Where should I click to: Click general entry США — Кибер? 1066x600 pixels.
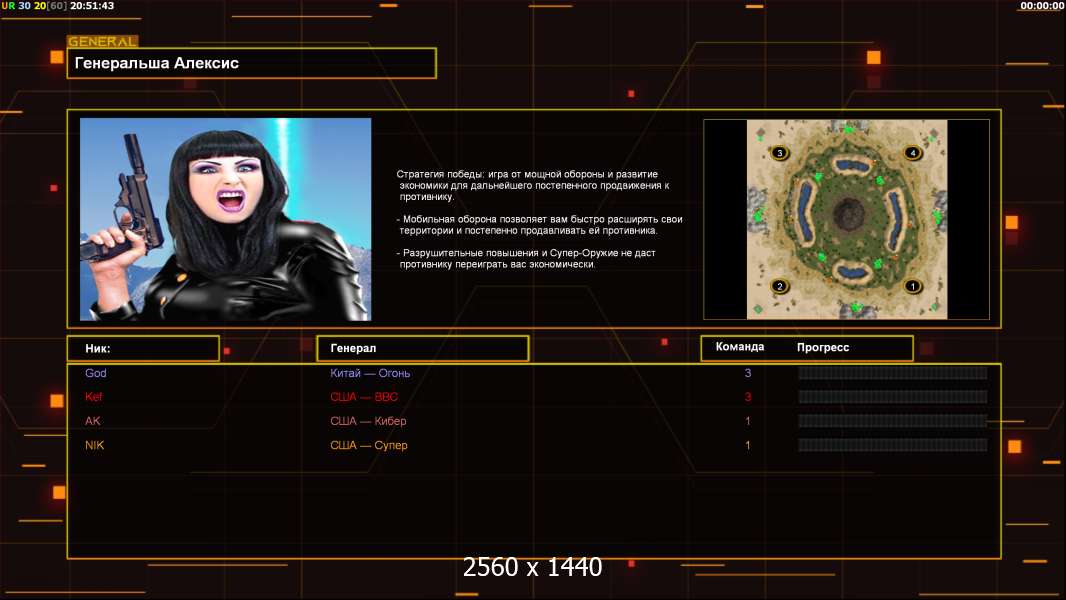point(368,421)
